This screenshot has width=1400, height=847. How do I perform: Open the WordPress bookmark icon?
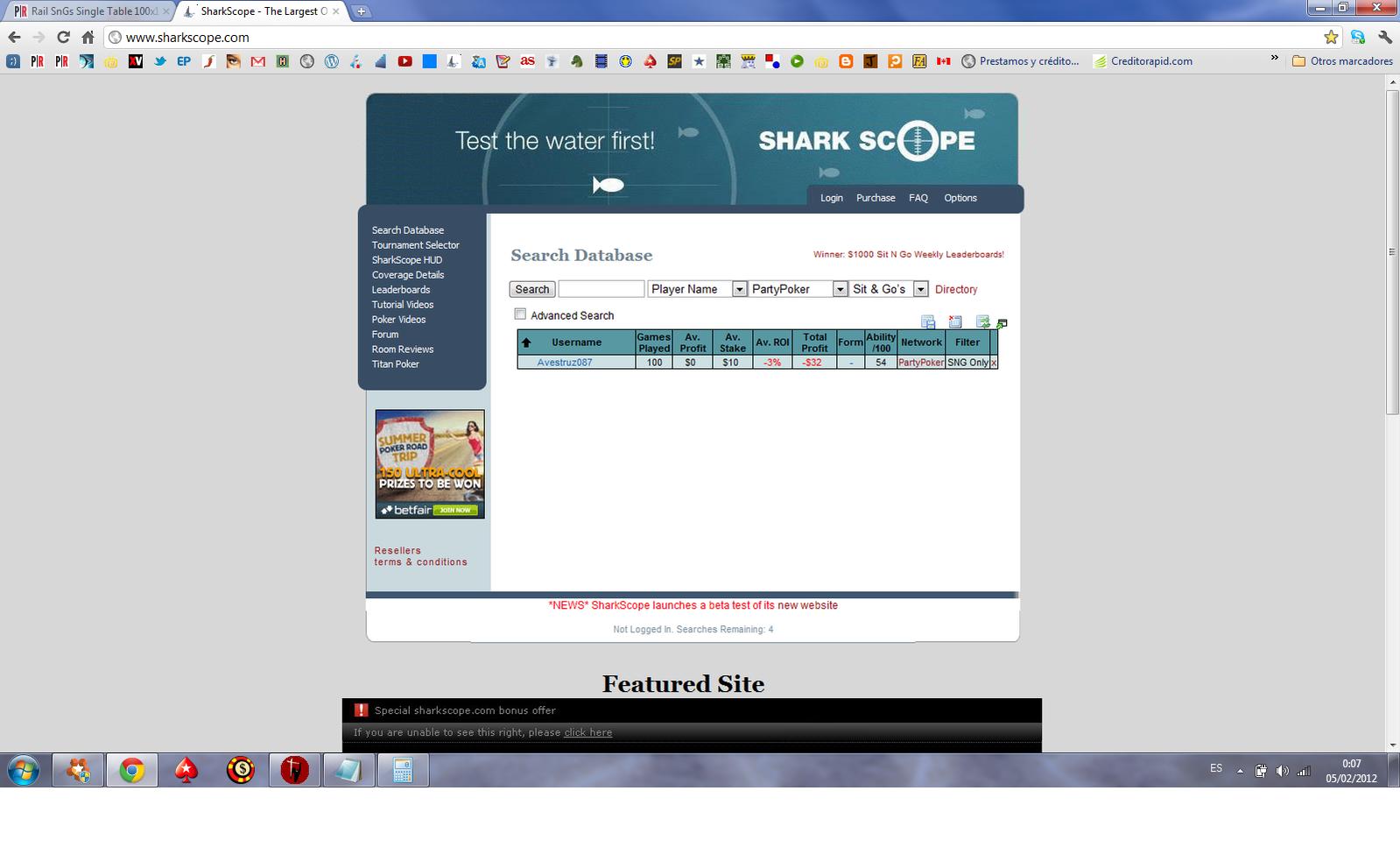coord(331,61)
